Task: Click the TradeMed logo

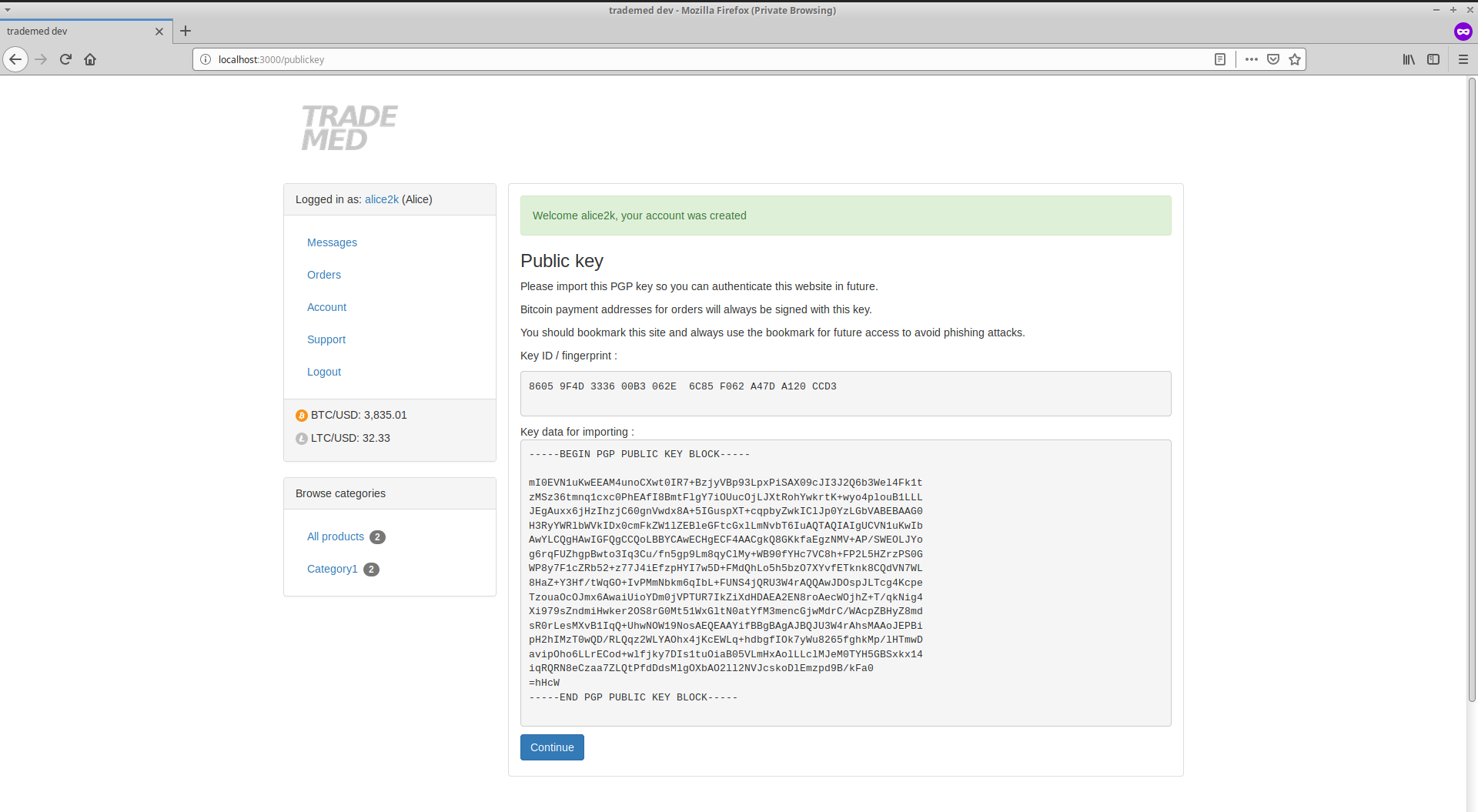Action: point(349,128)
